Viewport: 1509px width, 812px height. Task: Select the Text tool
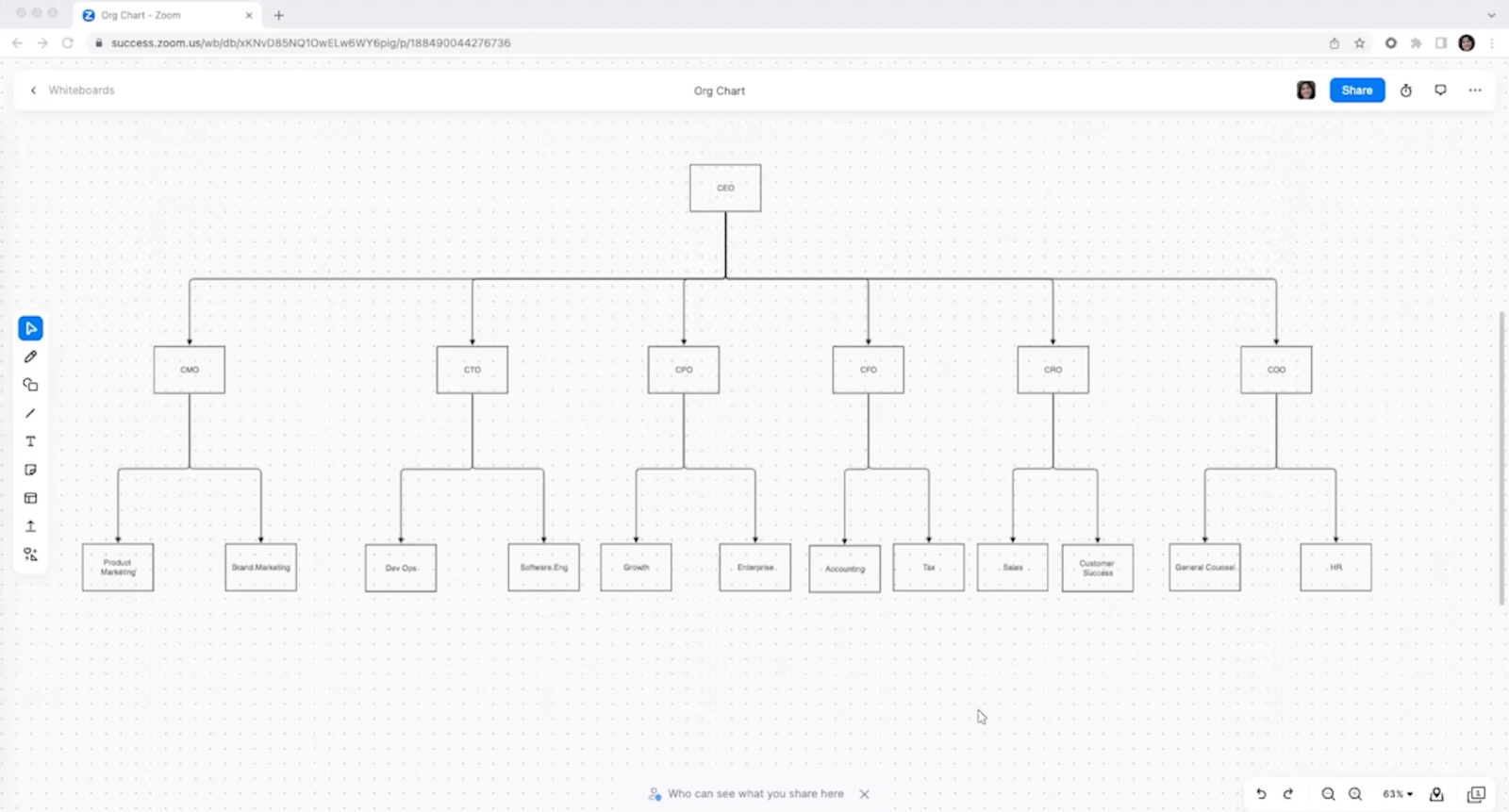point(30,441)
